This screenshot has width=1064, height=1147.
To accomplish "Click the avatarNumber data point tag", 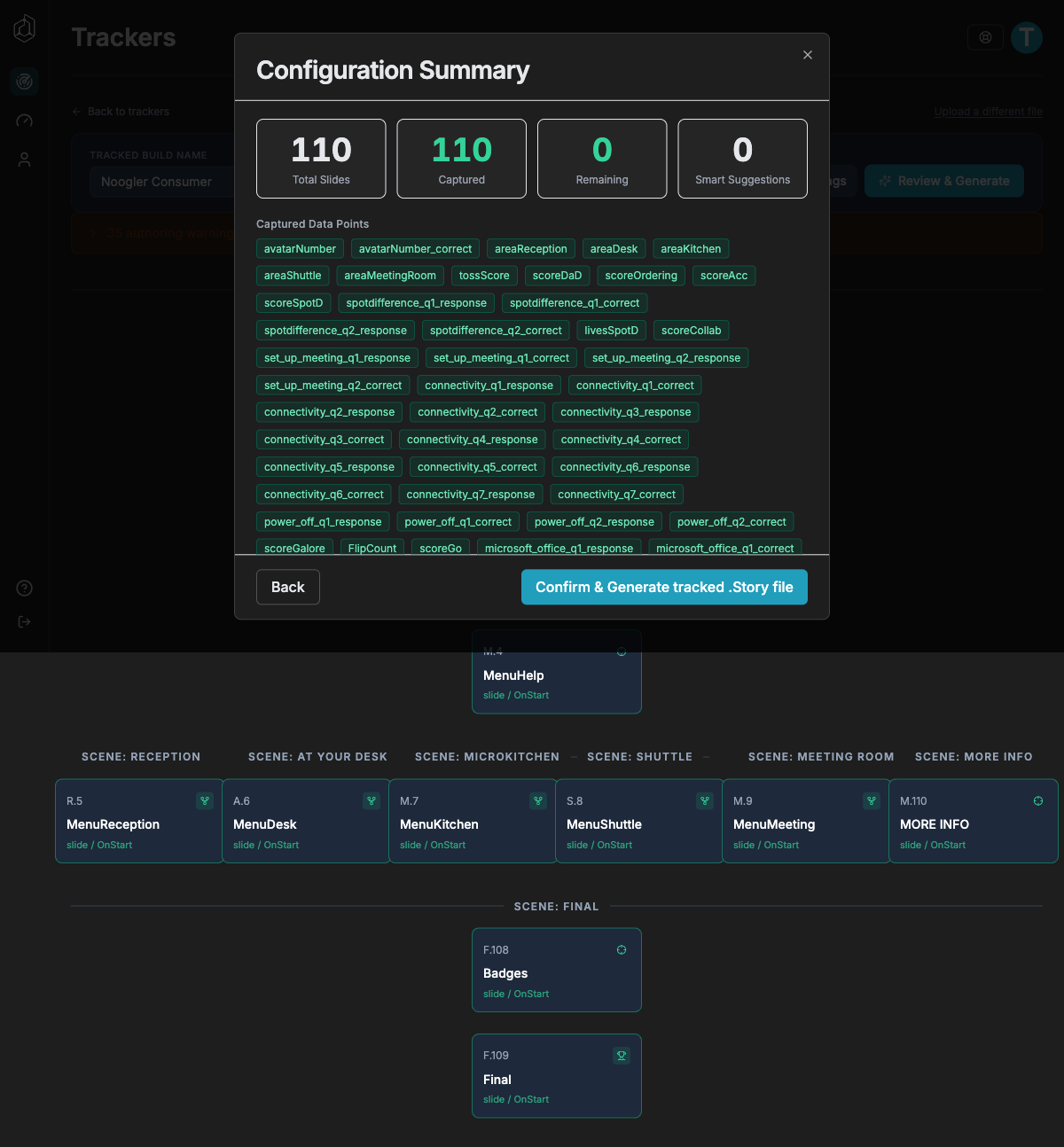I will click(x=300, y=249).
